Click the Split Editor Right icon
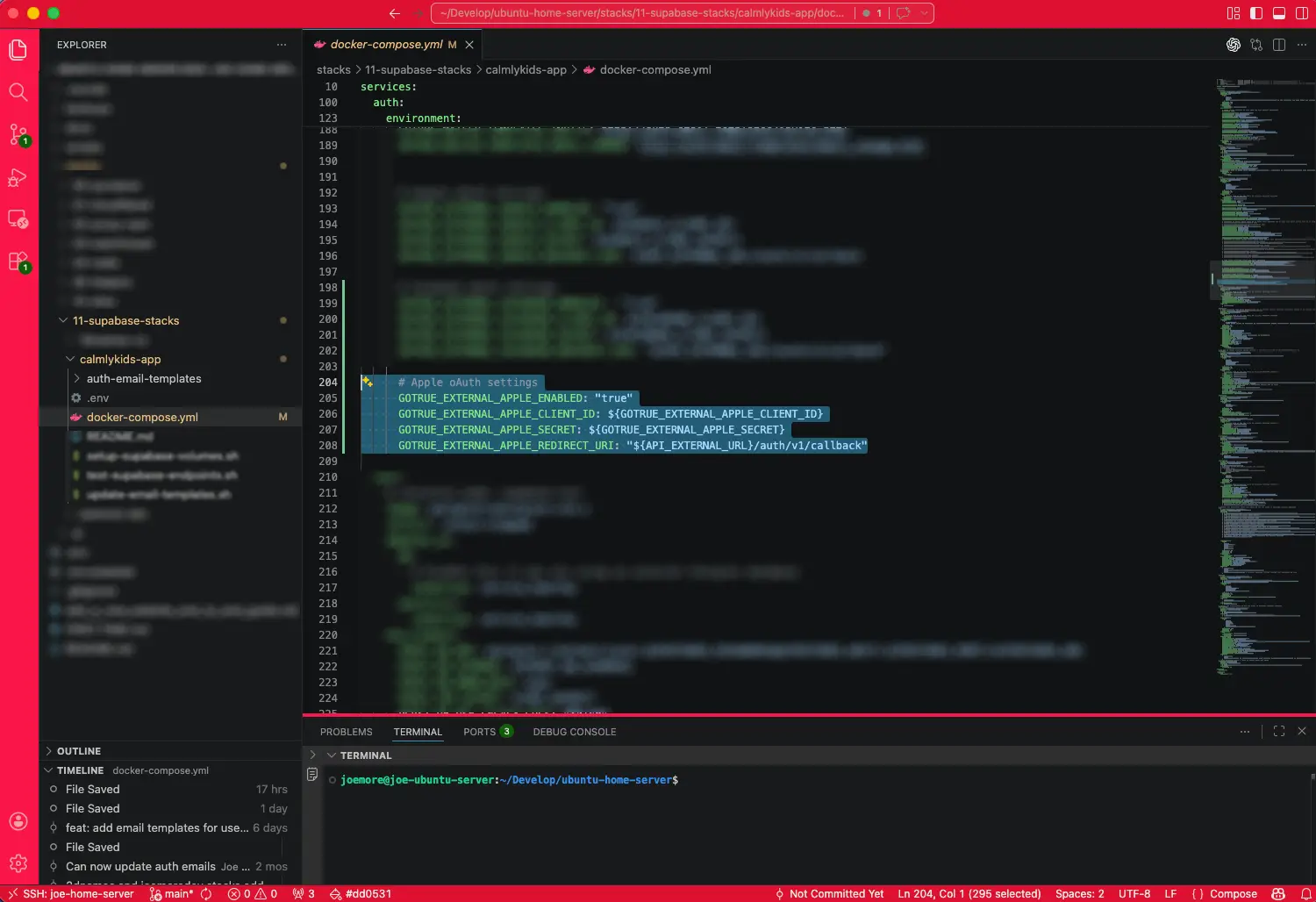Image resolution: width=1316 pixels, height=902 pixels. pos(1279,45)
